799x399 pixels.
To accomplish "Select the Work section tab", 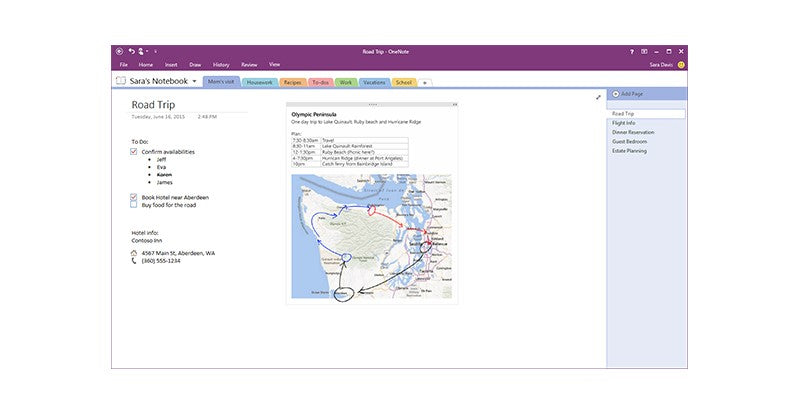I will [346, 83].
